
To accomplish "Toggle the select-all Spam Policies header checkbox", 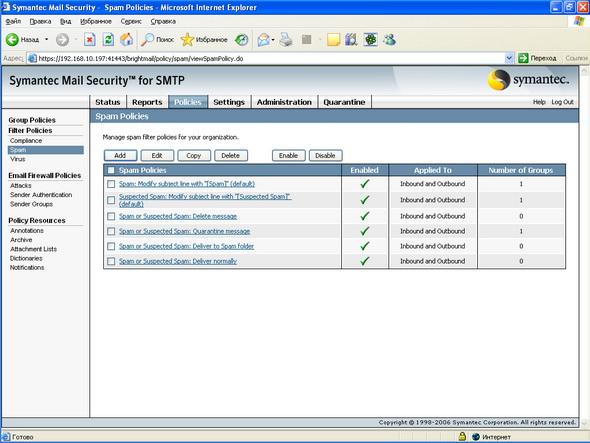I will coord(111,170).
